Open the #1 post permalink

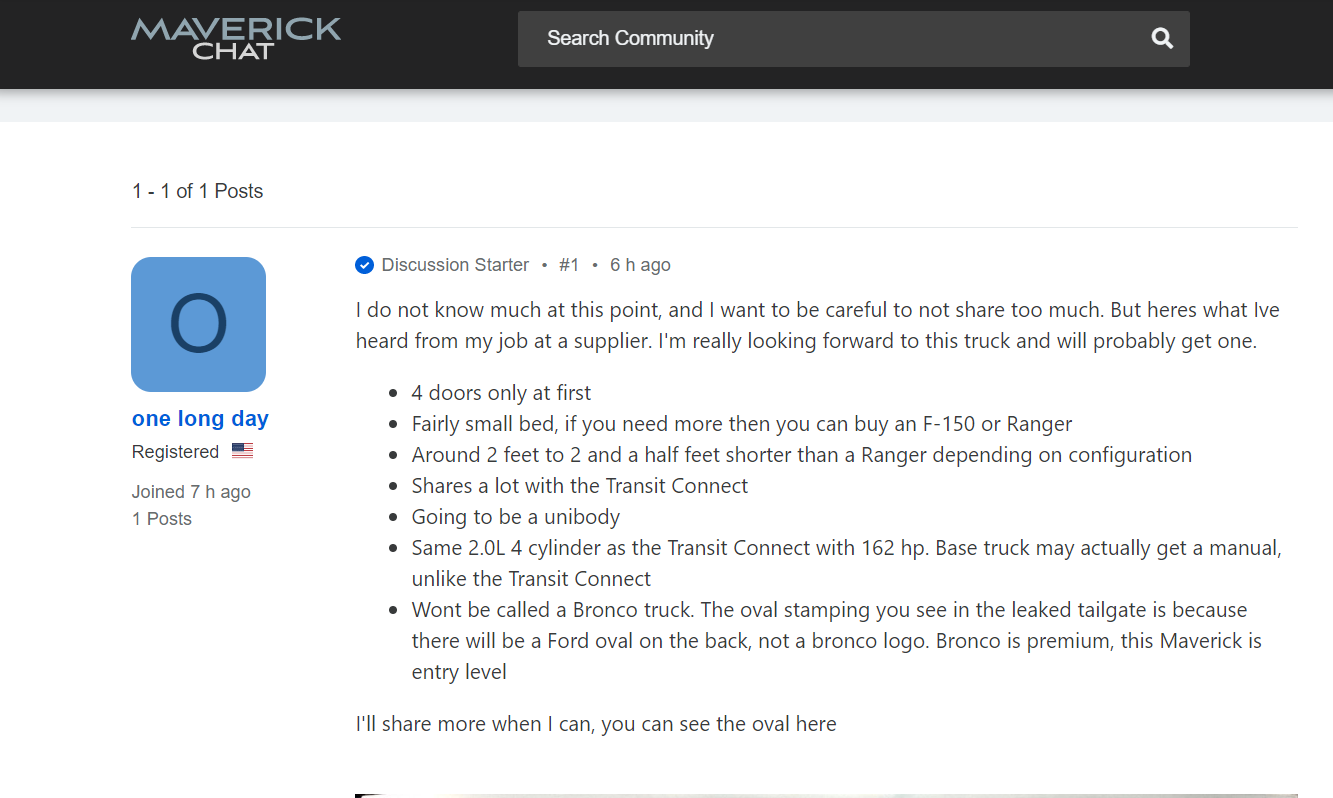569,265
